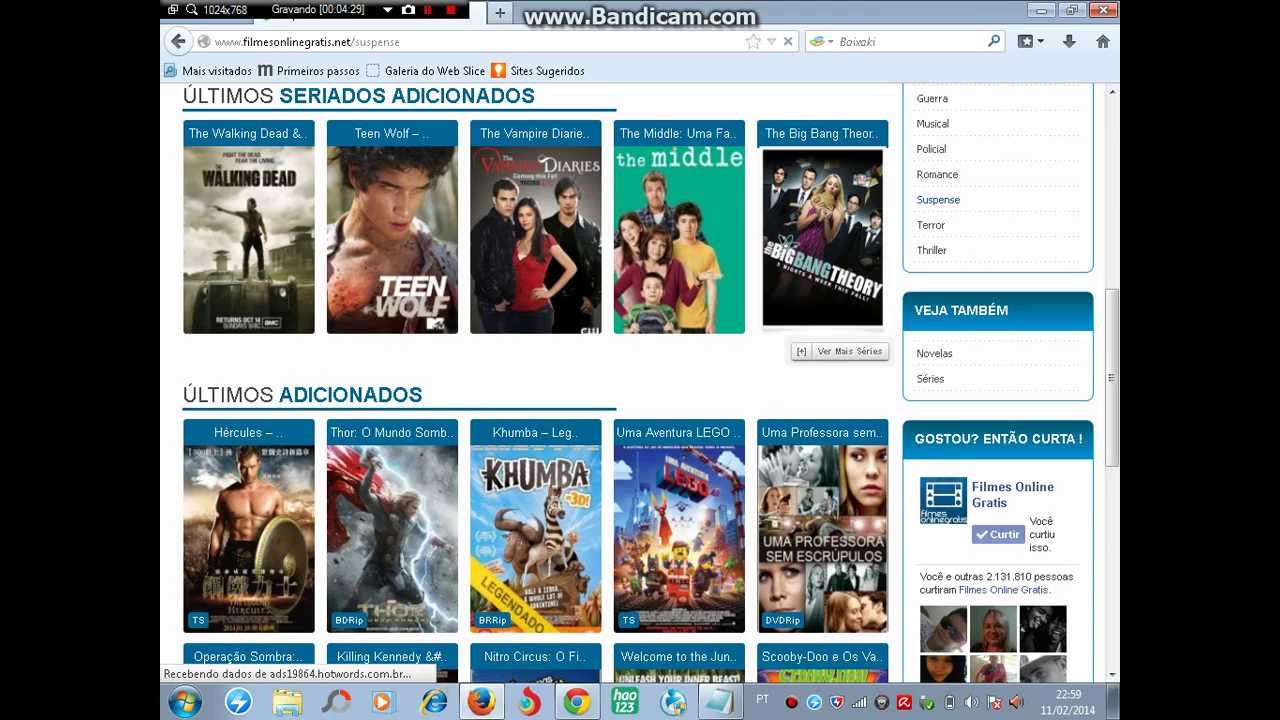Screen dimensions: 1280x720
Task: Select the Musical genre
Action: click(x=933, y=124)
